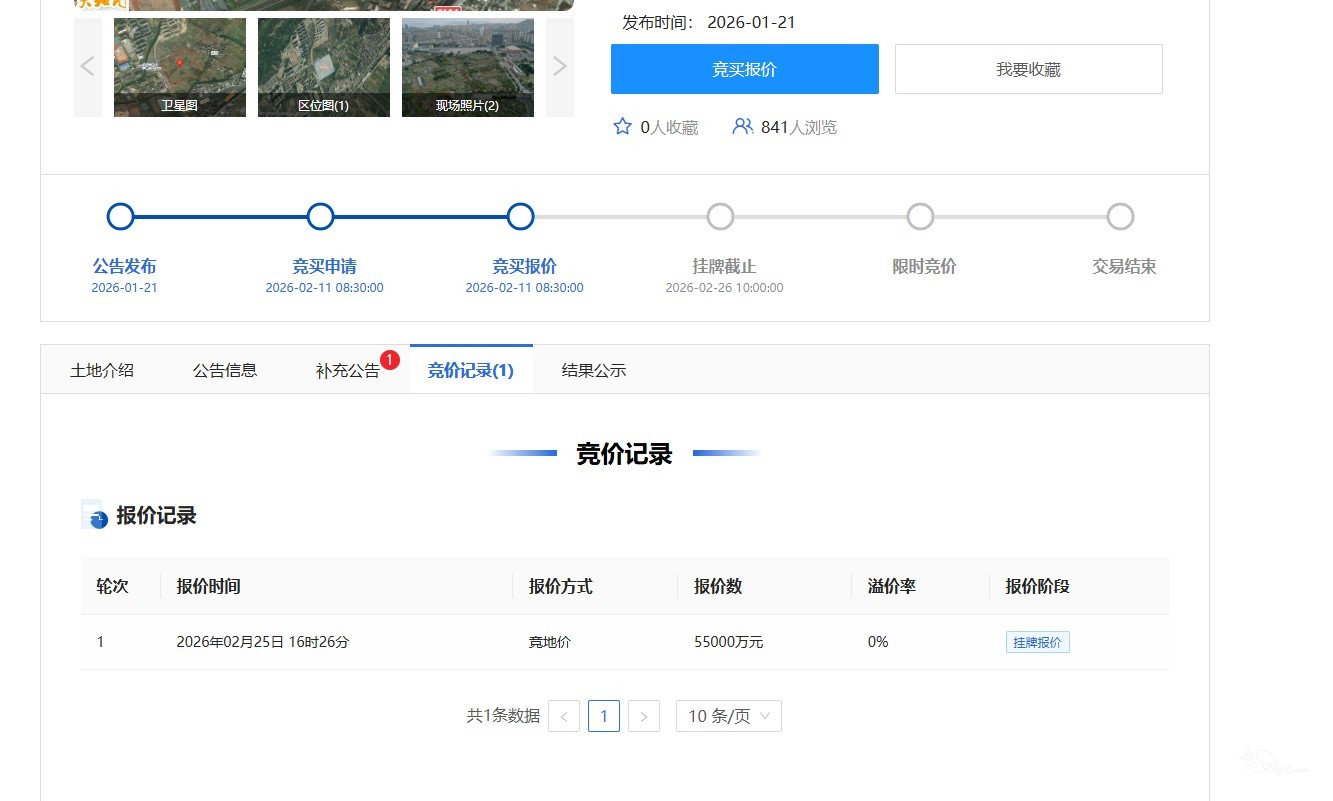Click the red badge on 补充公告
The width and height of the screenshot is (1333, 801).
tap(390, 359)
